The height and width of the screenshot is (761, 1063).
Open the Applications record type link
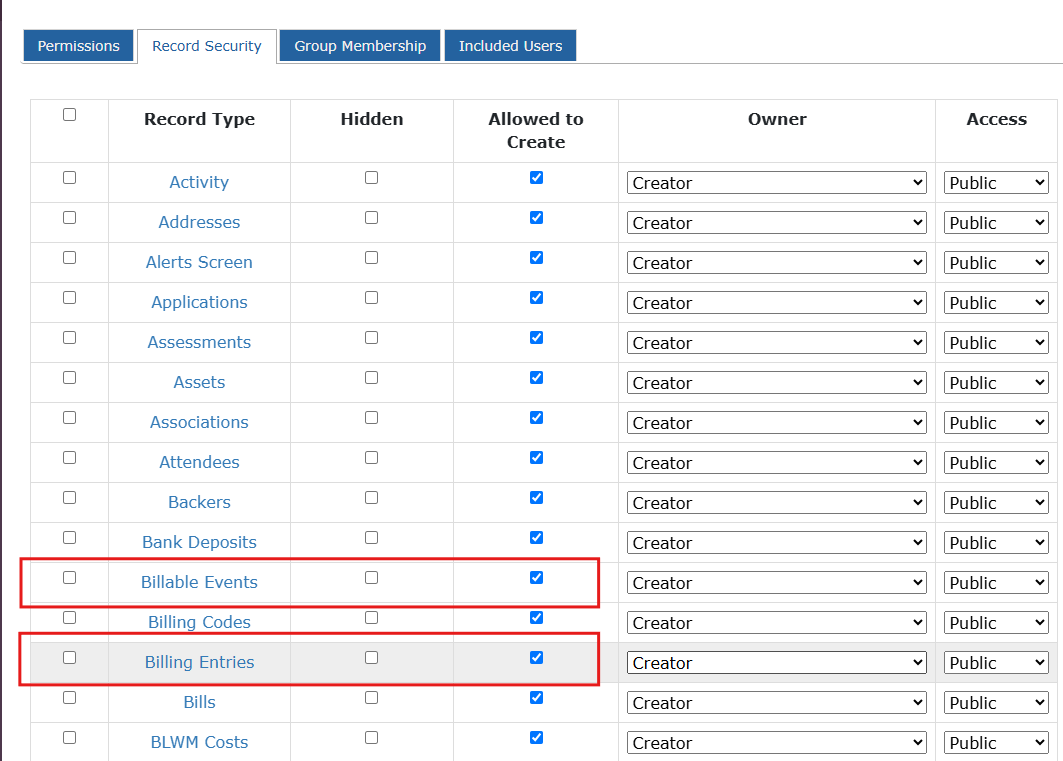point(199,302)
